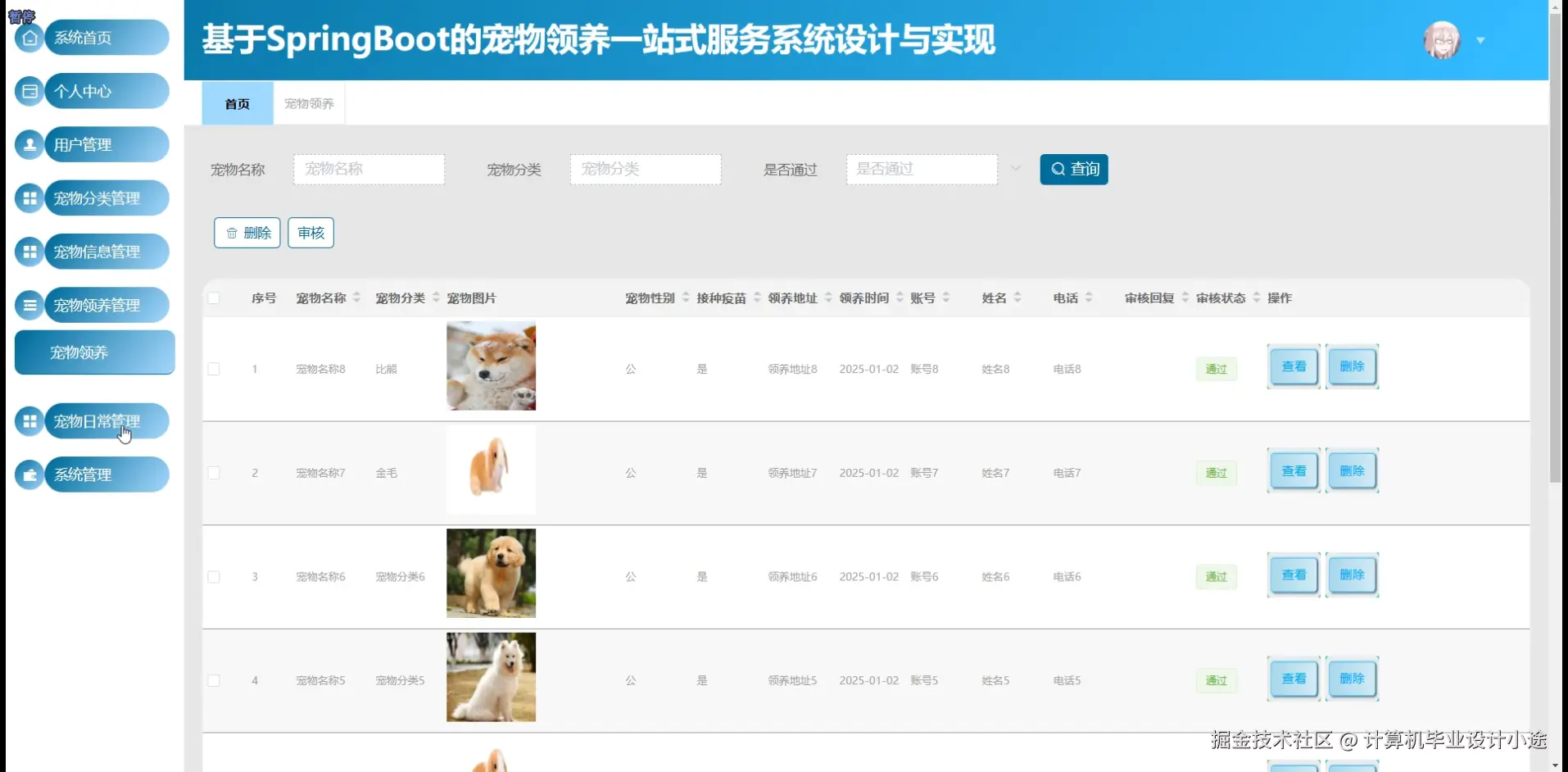Select the 个人中心 sidebar icon

click(x=29, y=90)
